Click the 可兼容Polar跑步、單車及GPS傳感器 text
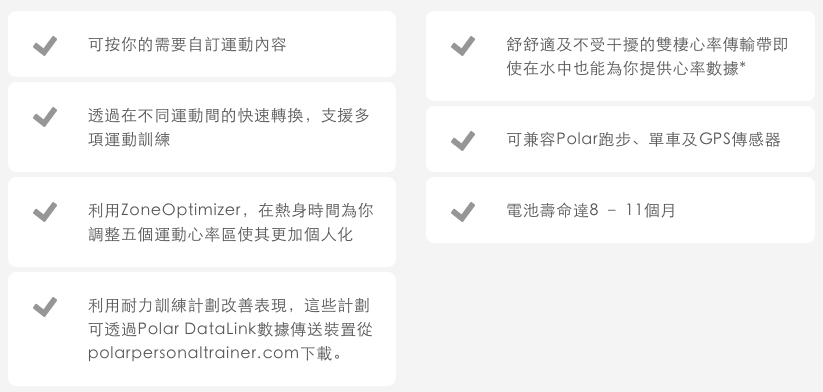The height and width of the screenshot is (392, 823). point(643,140)
